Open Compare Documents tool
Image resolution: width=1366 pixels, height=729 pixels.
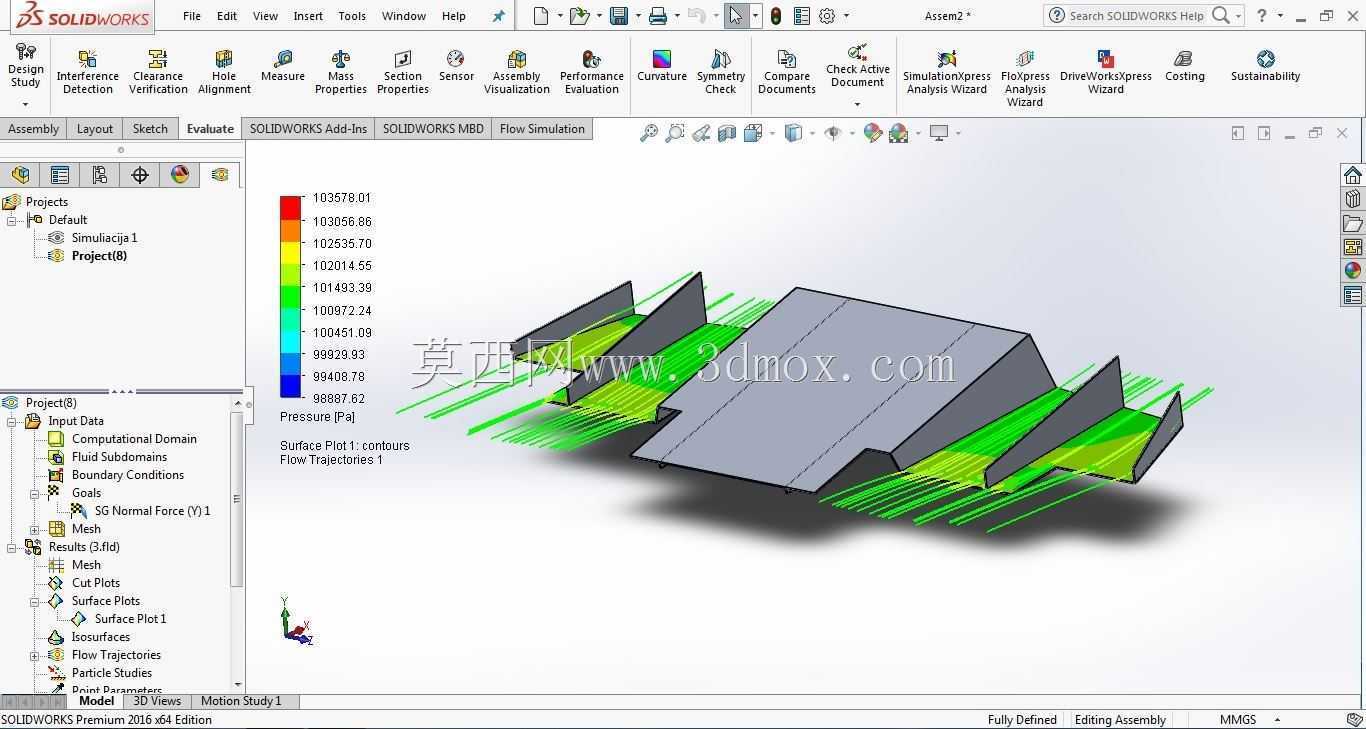pos(787,72)
